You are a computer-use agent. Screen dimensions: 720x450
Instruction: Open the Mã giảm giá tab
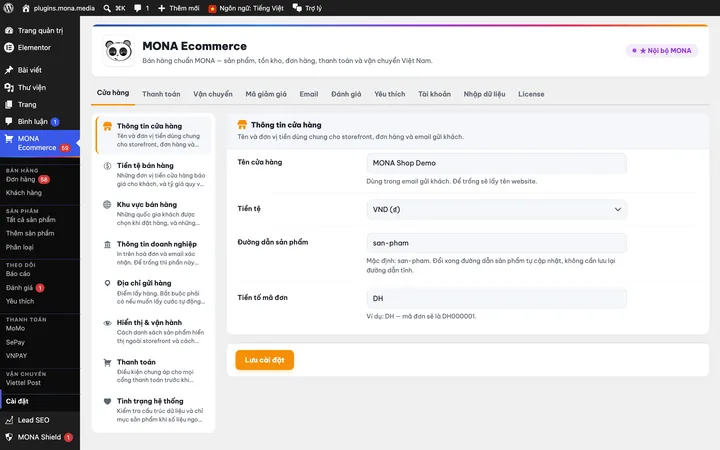[x=266, y=94]
